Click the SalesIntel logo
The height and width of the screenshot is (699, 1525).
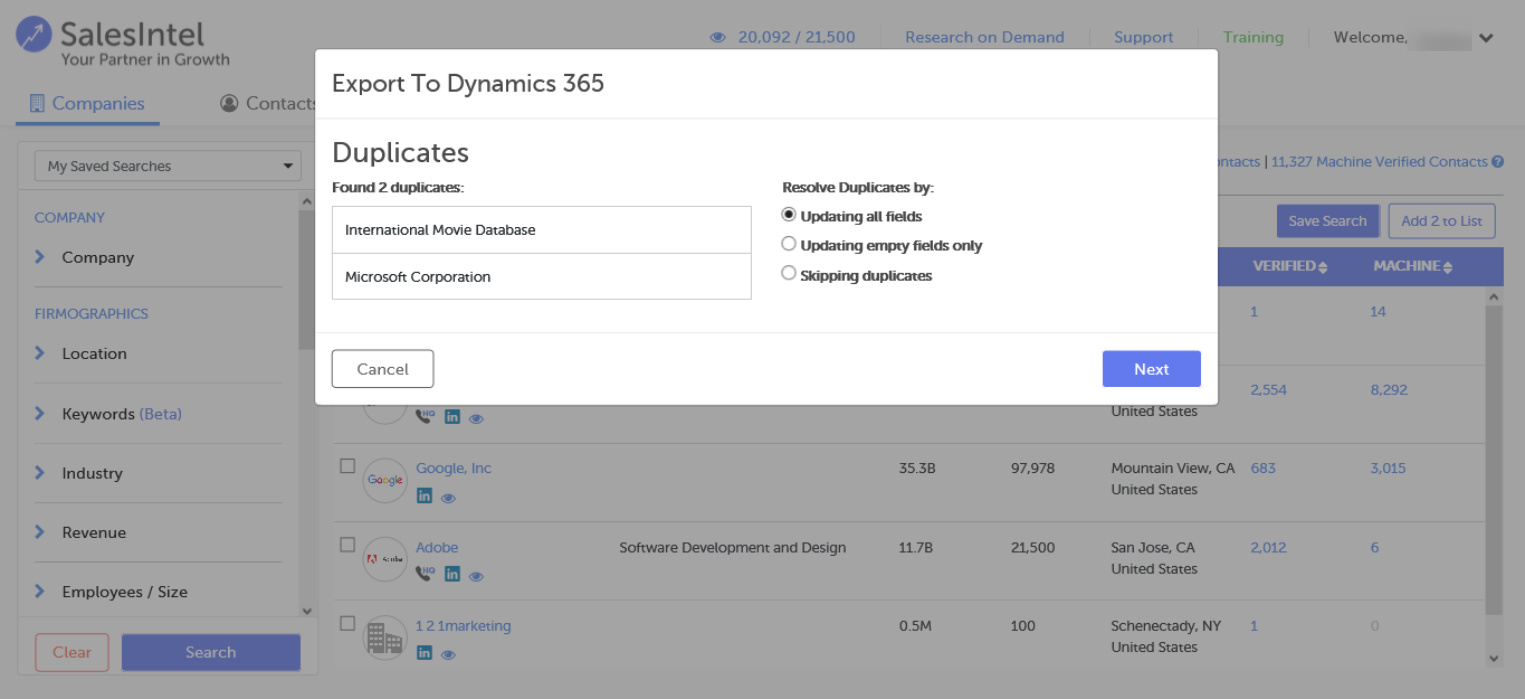[123, 44]
